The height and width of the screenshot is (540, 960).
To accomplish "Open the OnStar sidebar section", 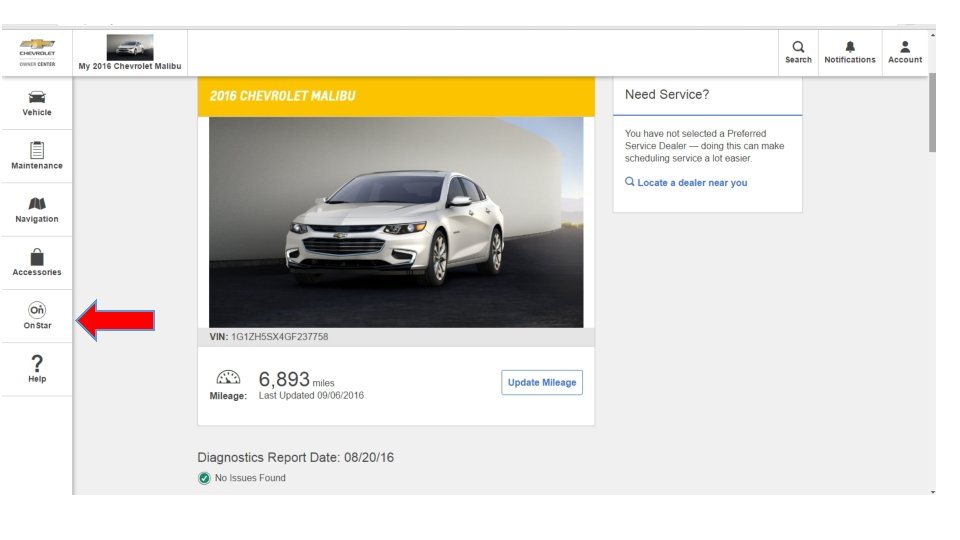I will (x=37, y=316).
